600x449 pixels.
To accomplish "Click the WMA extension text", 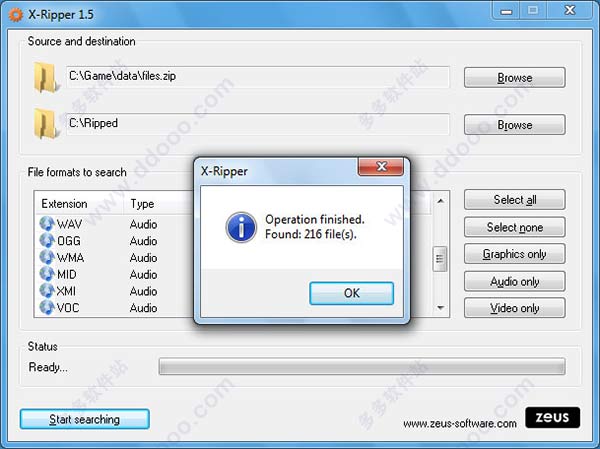I will point(70,258).
